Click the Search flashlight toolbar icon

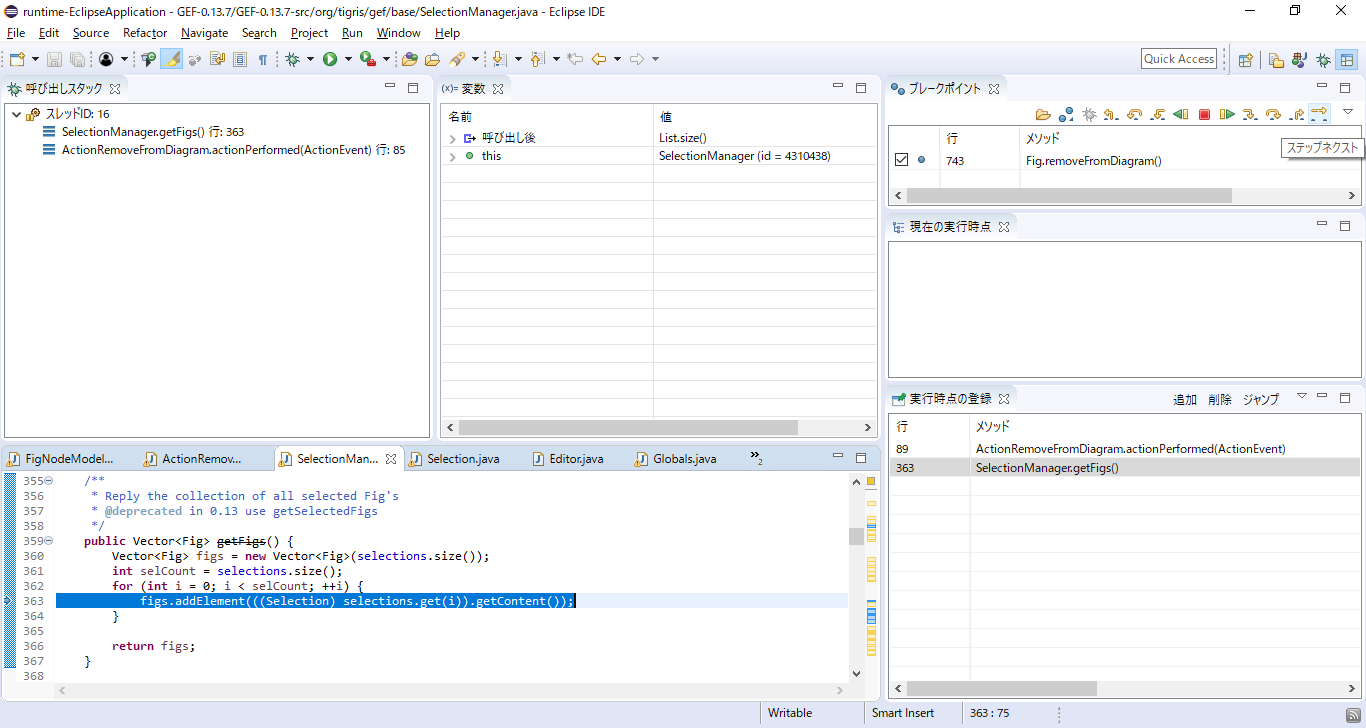[x=457, y=59]
